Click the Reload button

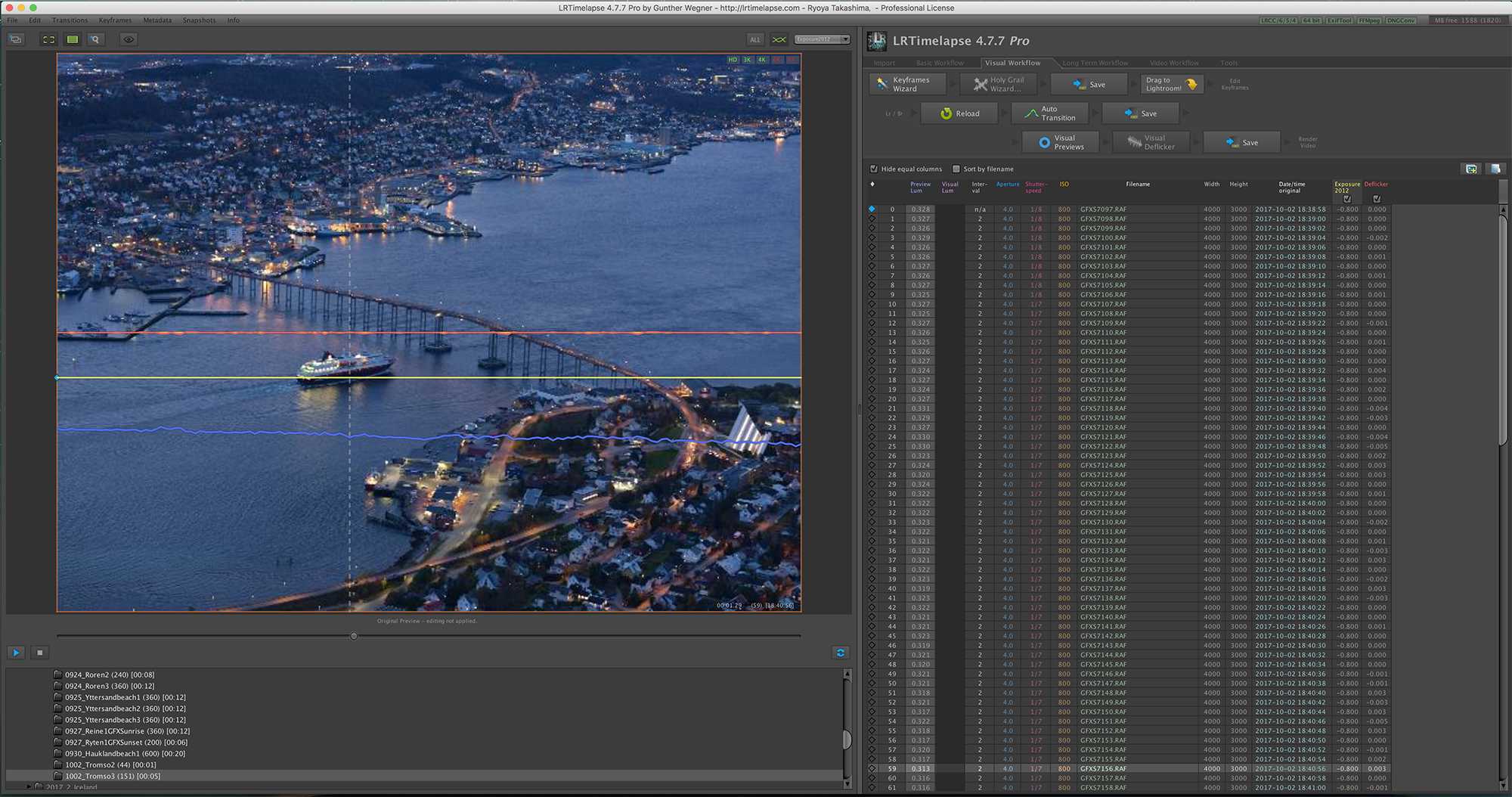pyautogui.click(x=959, y=113)
